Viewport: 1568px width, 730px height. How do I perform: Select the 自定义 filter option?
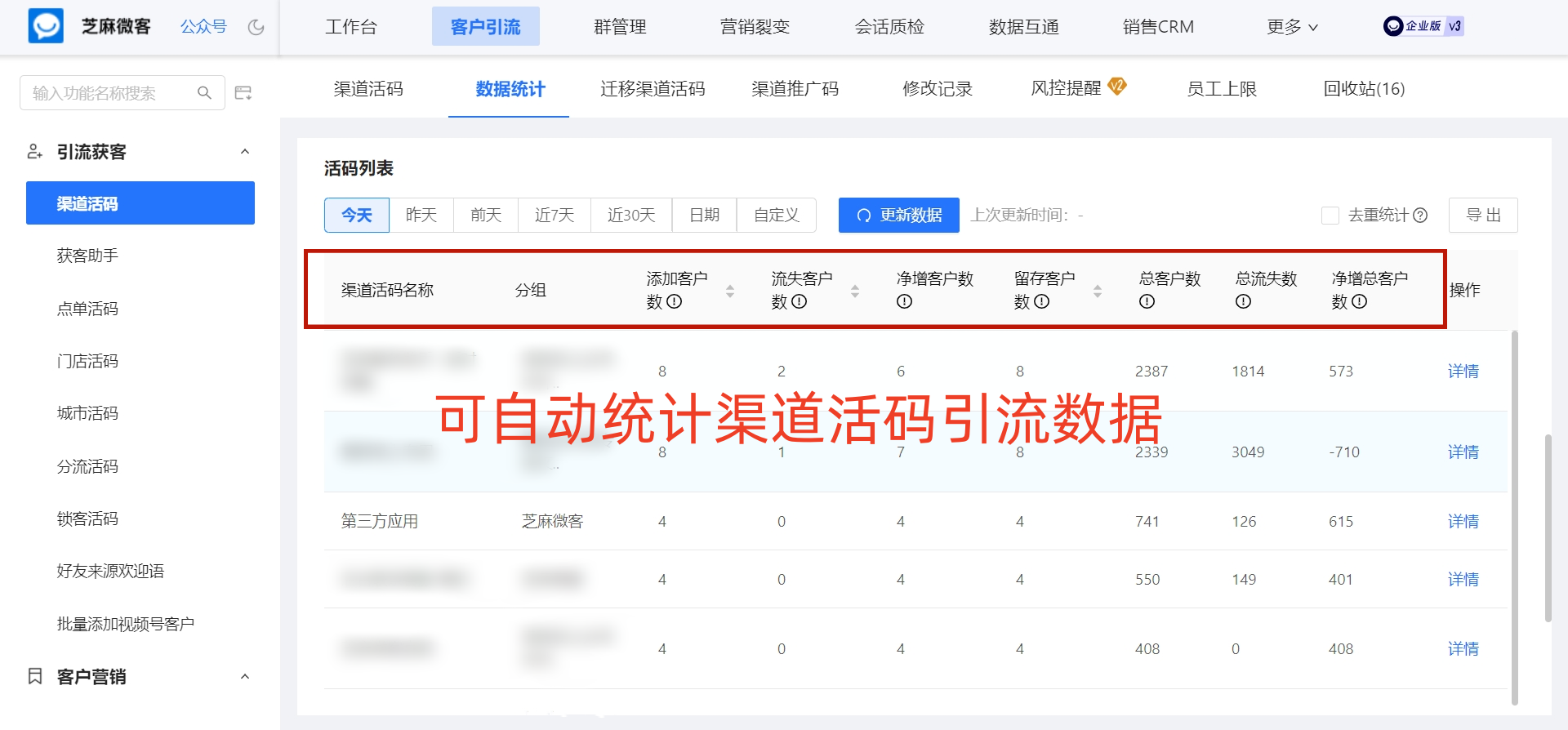tap(777, 215)
